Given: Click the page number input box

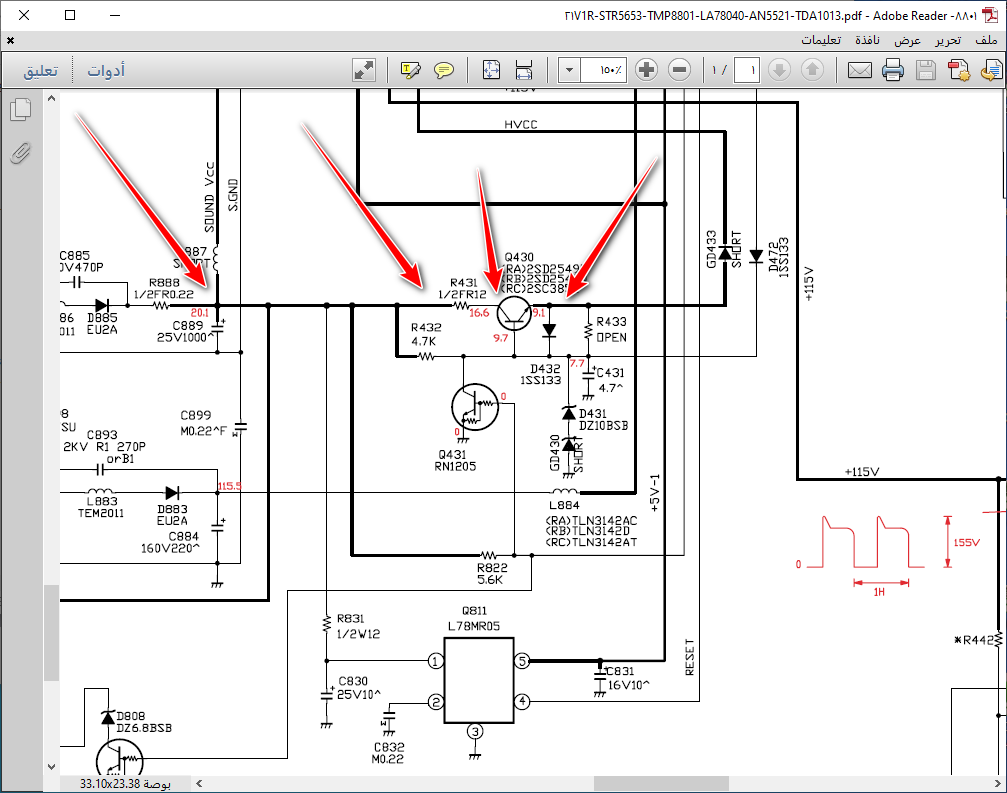Looking at the screenshot, I should point(747,70).
